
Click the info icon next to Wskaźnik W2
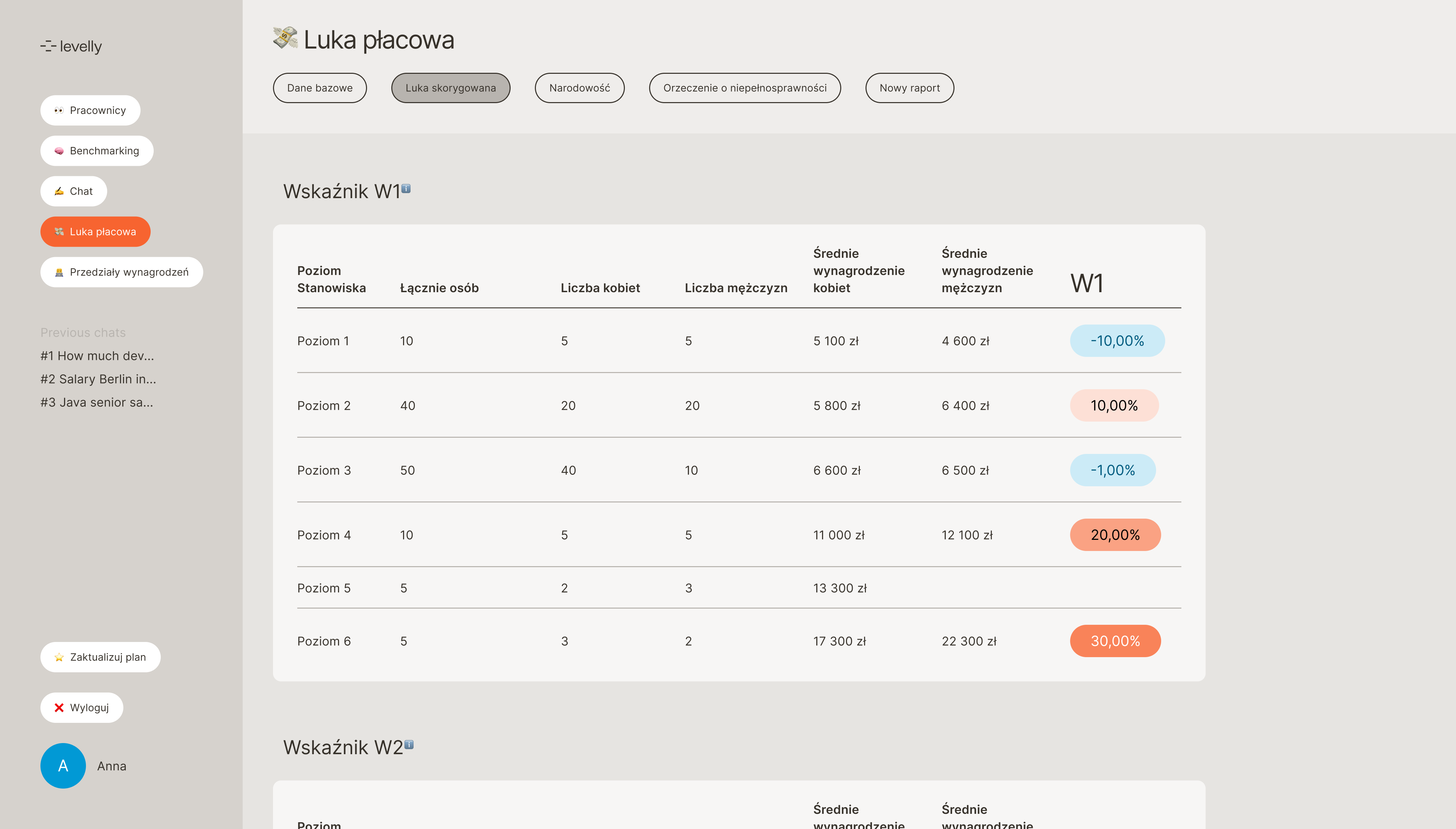(x=409, y=744)
